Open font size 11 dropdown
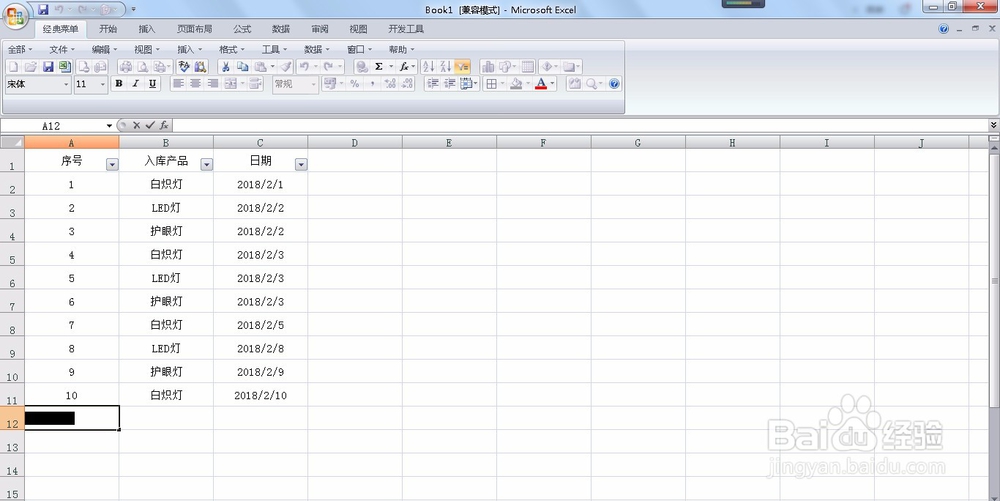Viewport: 1000px width, 501px height. point(103,84)
